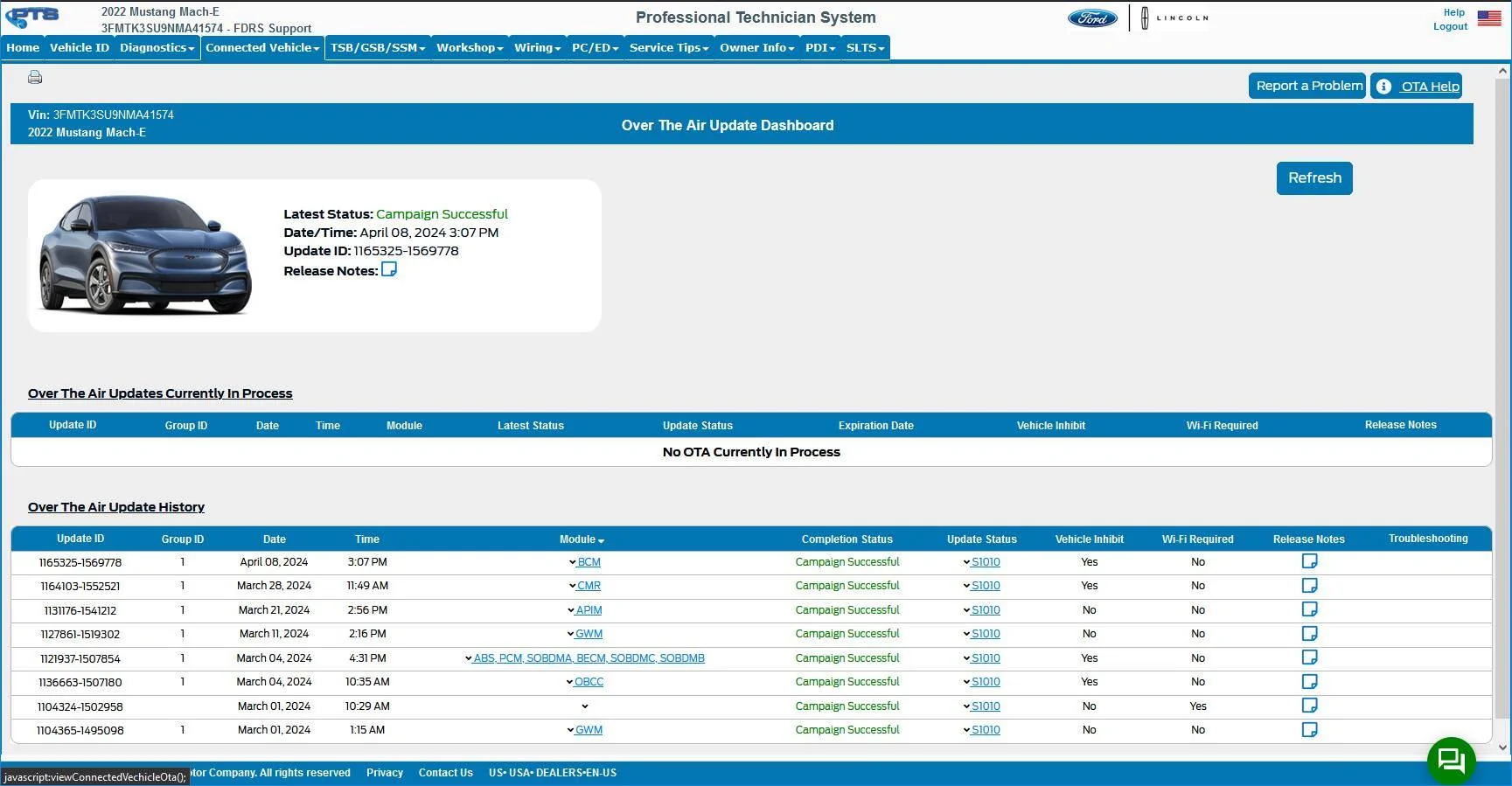Image resolution: width=1512 pixels, height=786 pixels.
Task: Sort history by Module column header
Action: coord(582,539)
